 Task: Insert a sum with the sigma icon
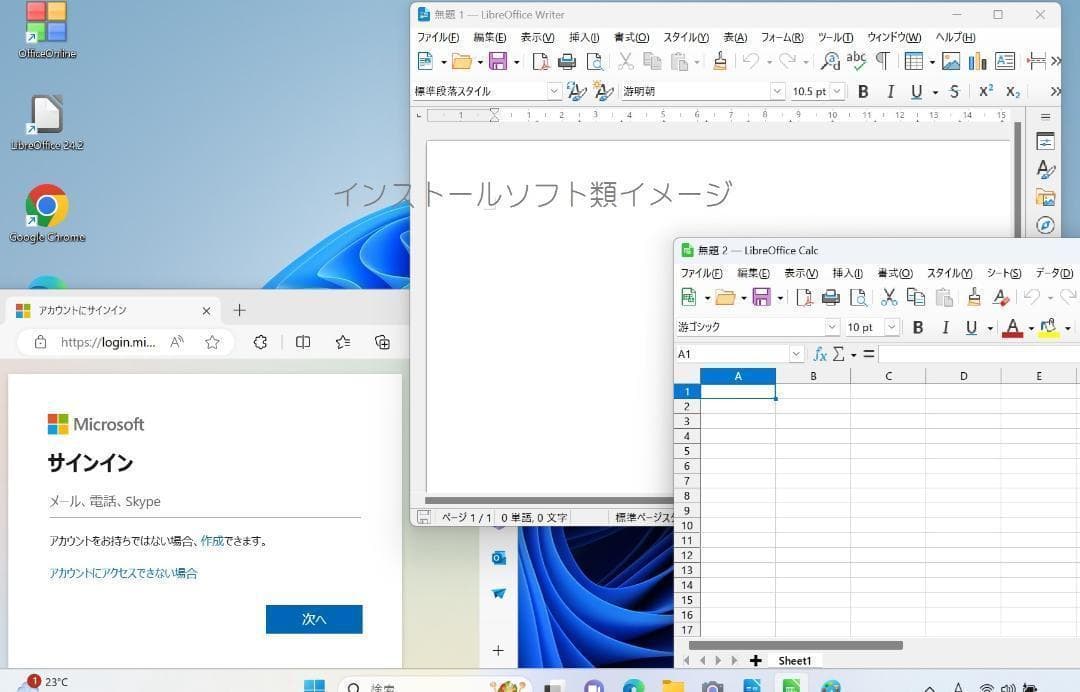tap(838, 353)
